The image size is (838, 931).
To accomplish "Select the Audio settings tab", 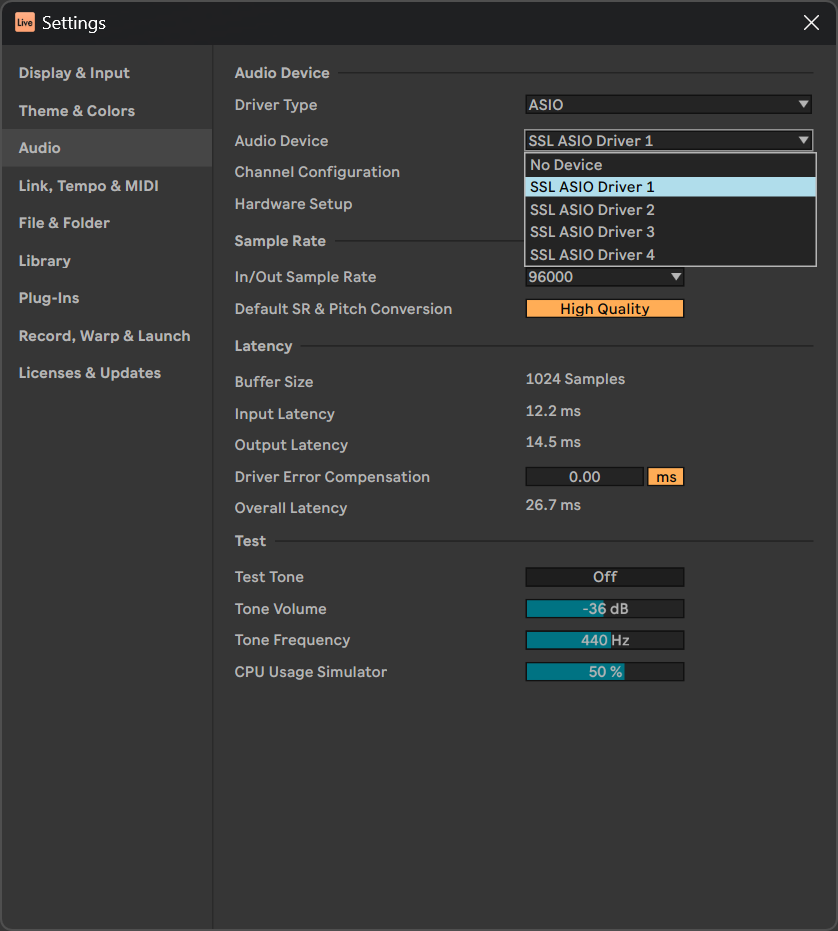I will (107, 148).
